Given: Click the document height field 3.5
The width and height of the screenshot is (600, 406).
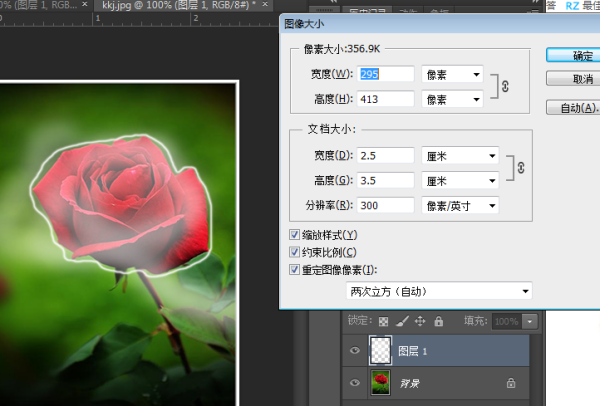Looking at the screenshot, I should click(x=385, y=180).
